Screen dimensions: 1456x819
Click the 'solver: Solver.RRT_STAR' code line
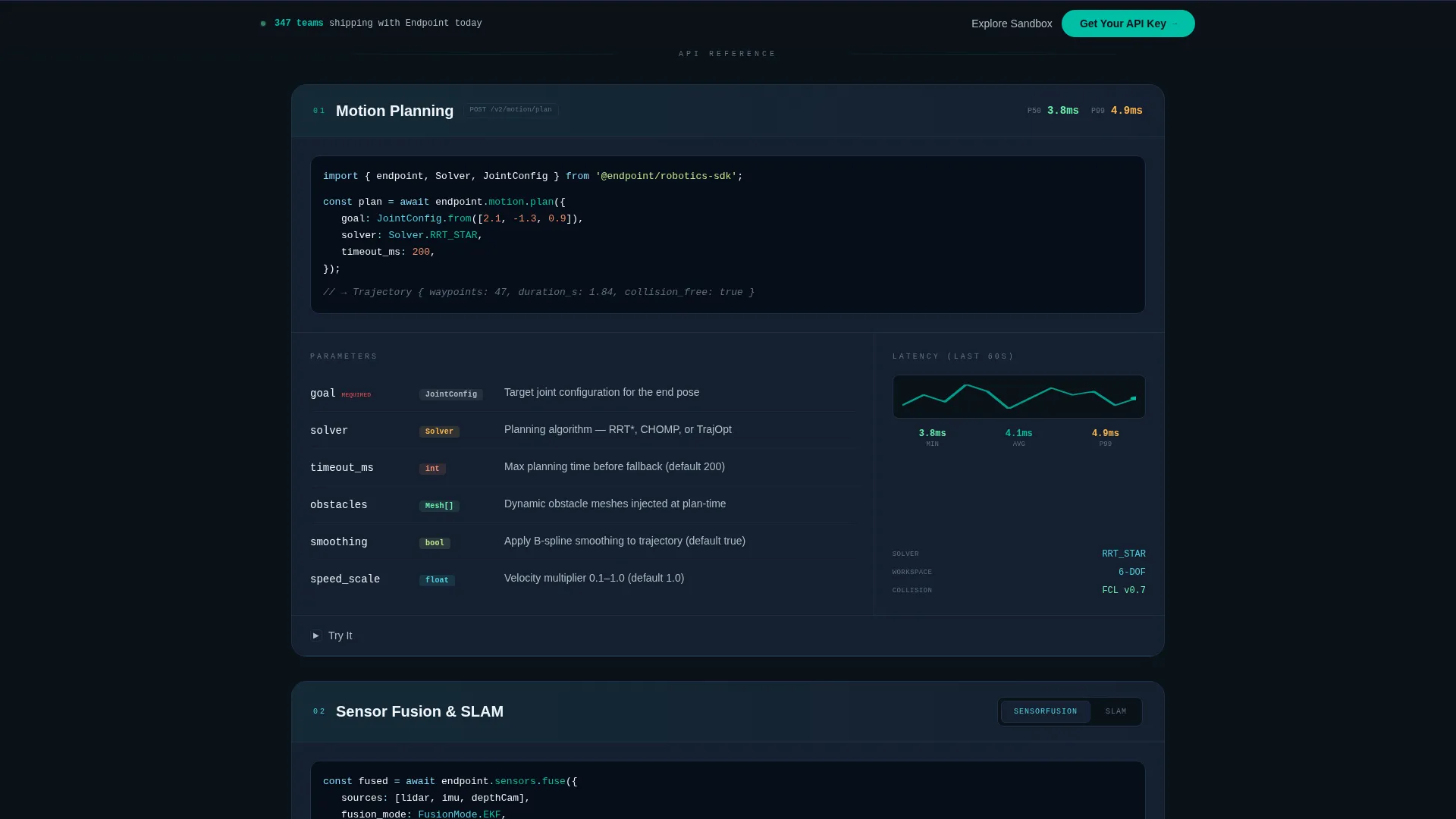[412, 236]
